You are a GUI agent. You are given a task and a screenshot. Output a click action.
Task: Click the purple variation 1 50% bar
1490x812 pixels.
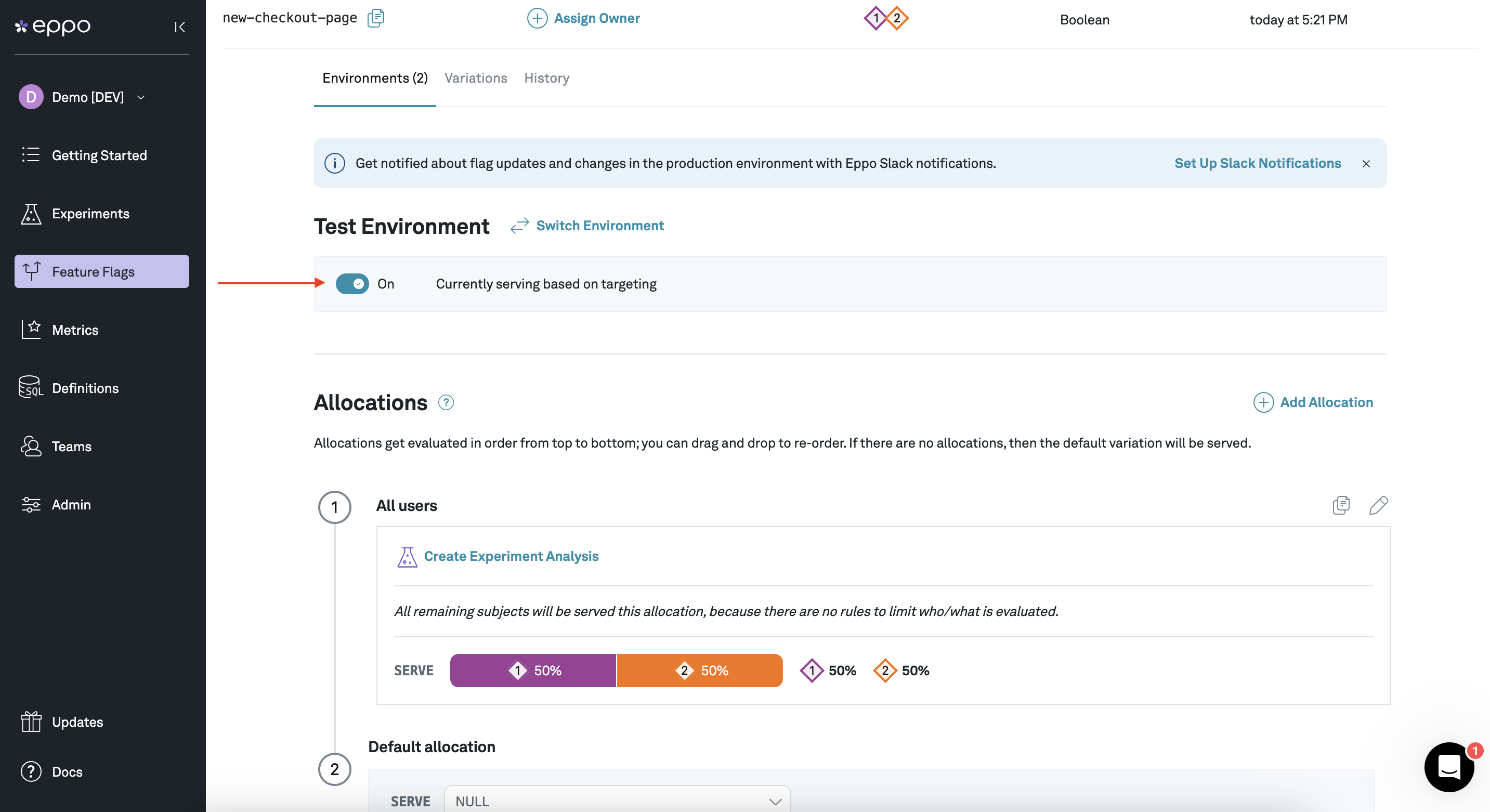(533, 670)
